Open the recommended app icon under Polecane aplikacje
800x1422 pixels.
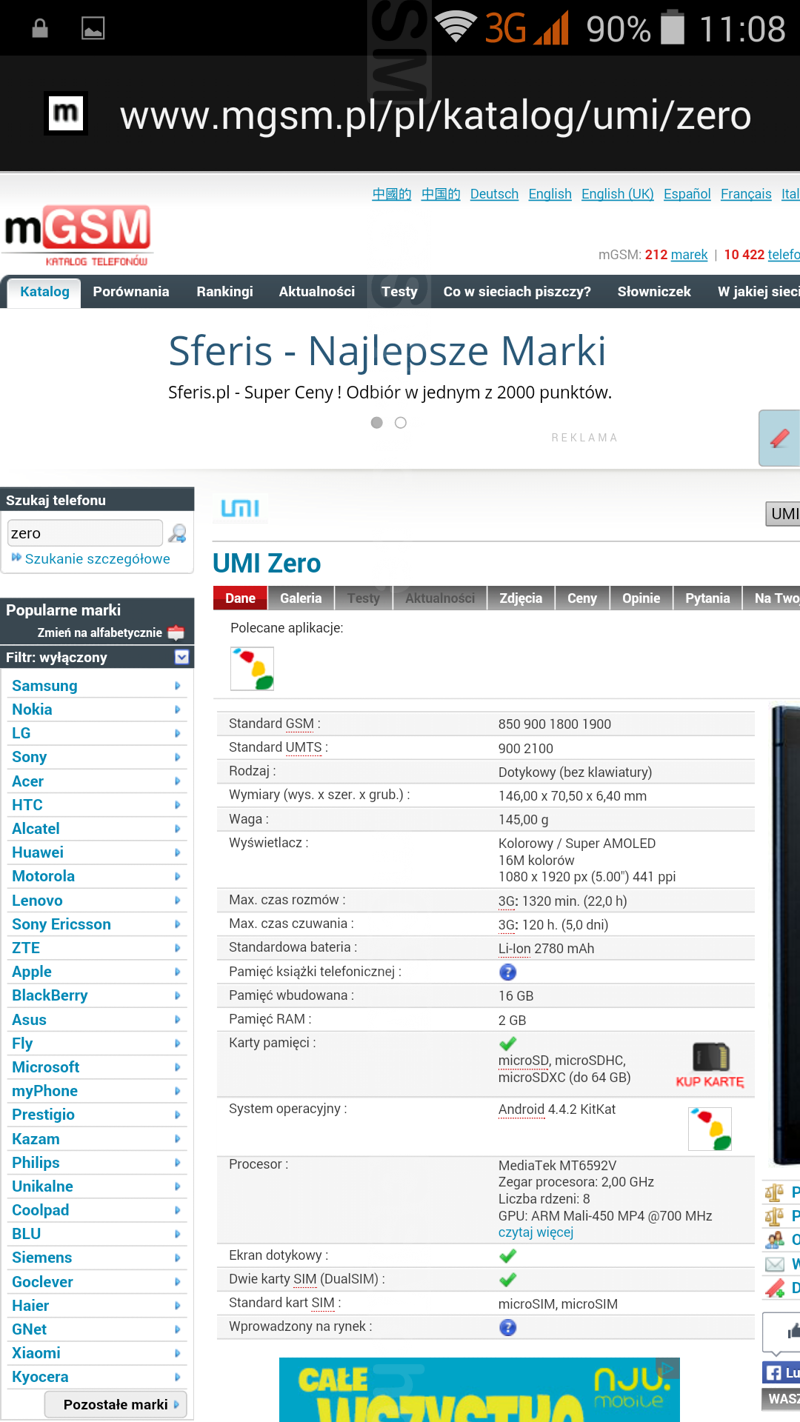click(x=252, y=668)
